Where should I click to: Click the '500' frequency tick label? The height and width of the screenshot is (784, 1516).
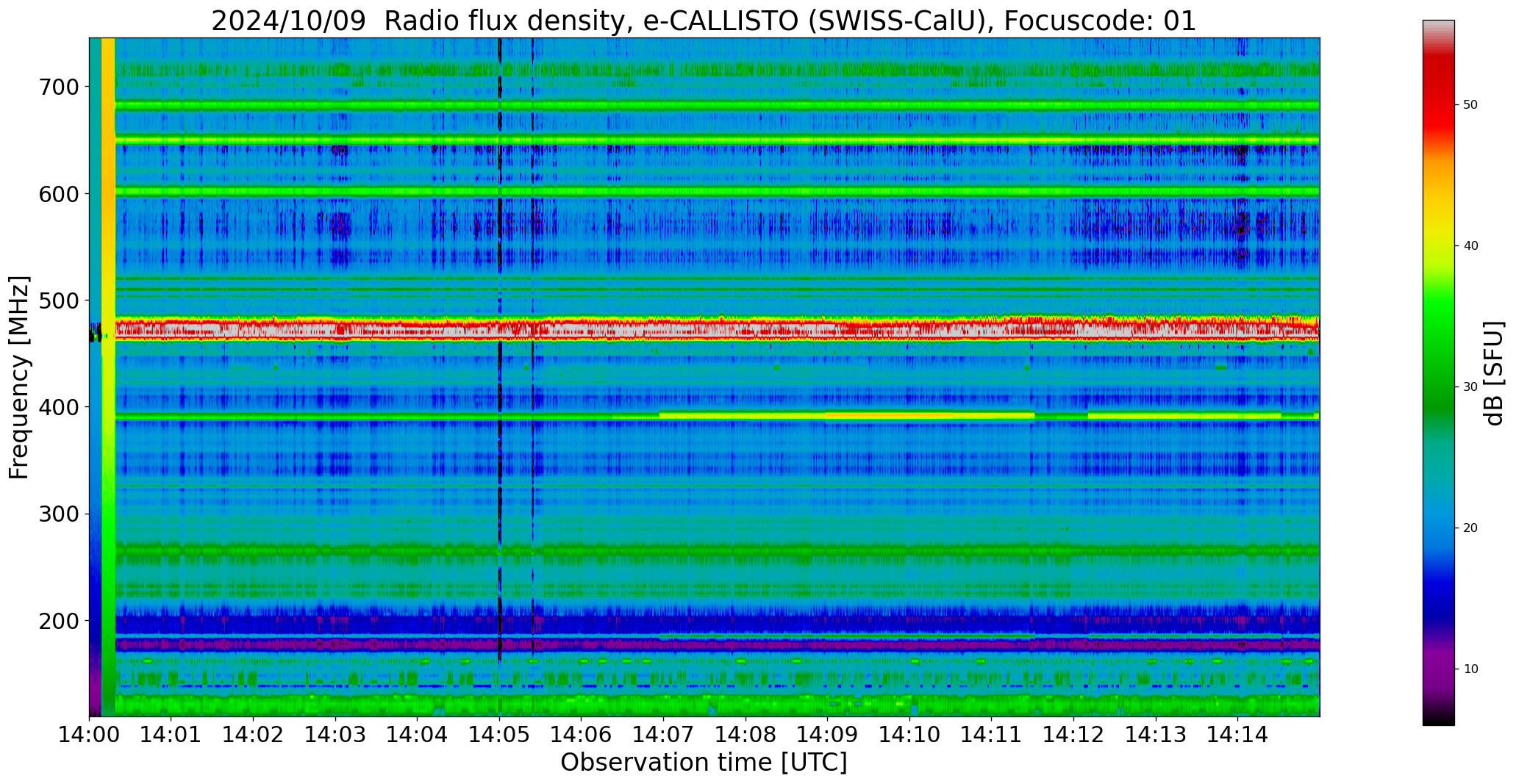[57, 300]
